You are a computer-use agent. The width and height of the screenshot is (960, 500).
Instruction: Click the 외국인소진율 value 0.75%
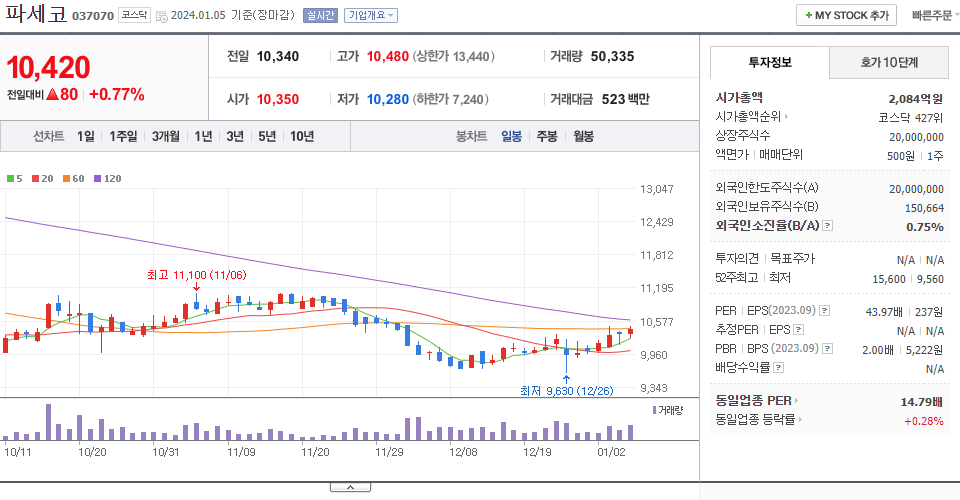pyautogui.click(x=925, y=227)
